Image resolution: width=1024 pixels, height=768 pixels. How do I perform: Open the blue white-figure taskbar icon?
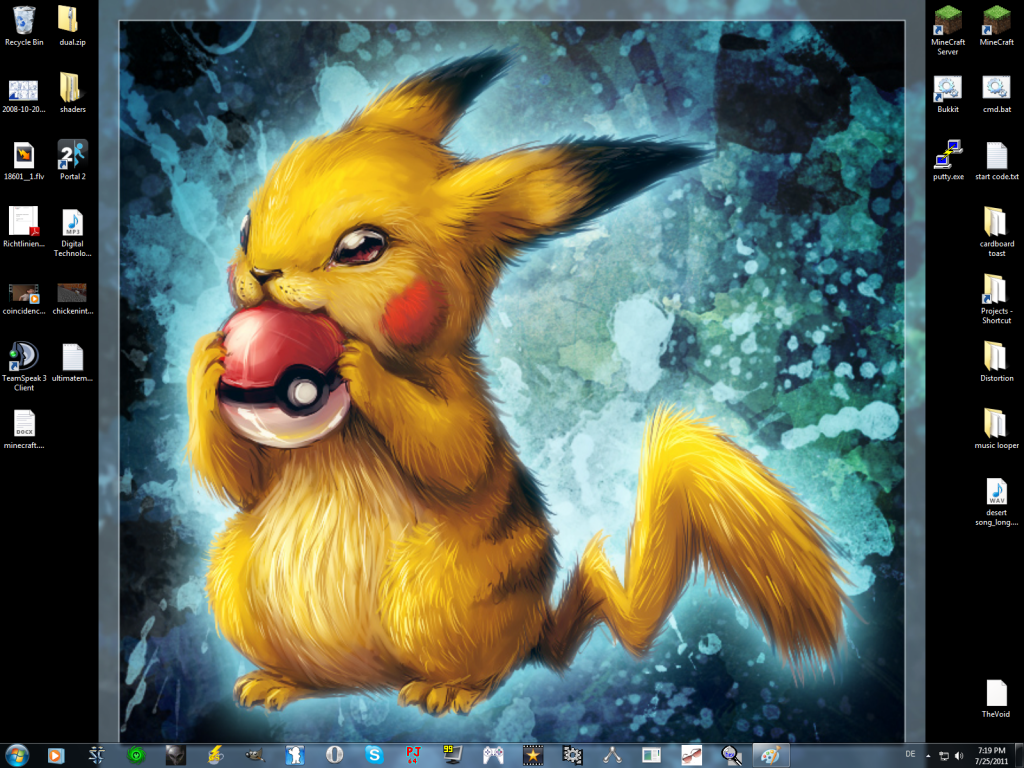click(x=295, y=756)
